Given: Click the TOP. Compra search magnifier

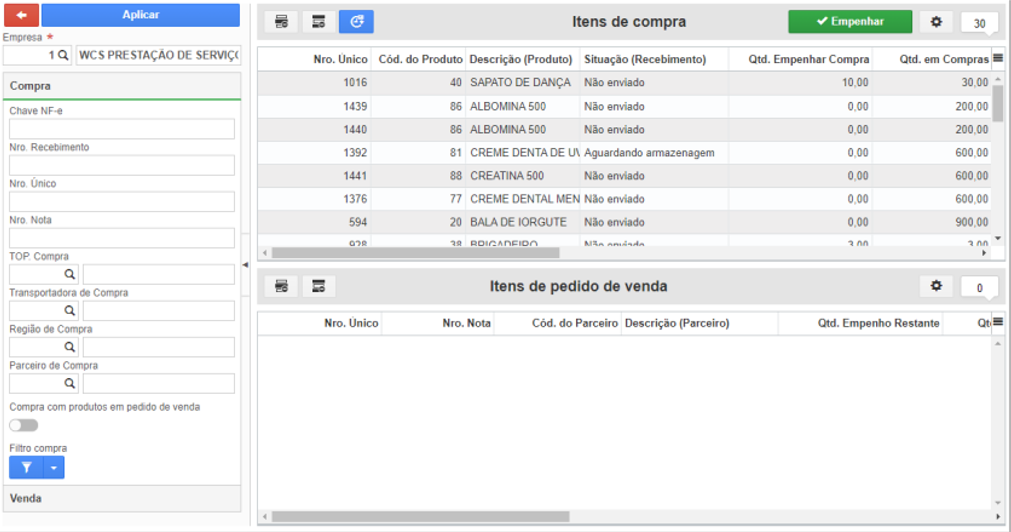Looking at the screenshot, I should point(70,274).
